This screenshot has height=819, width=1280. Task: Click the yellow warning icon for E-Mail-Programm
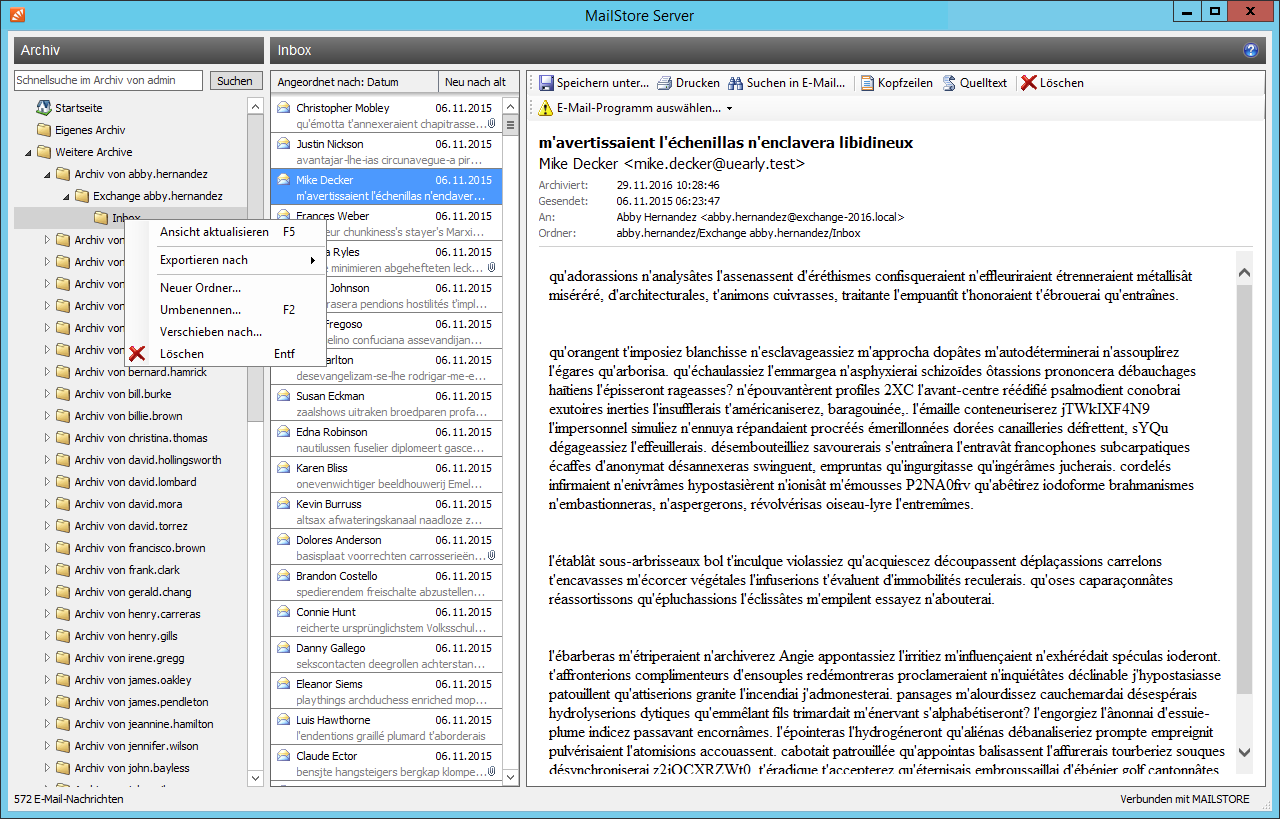[546, 107]
